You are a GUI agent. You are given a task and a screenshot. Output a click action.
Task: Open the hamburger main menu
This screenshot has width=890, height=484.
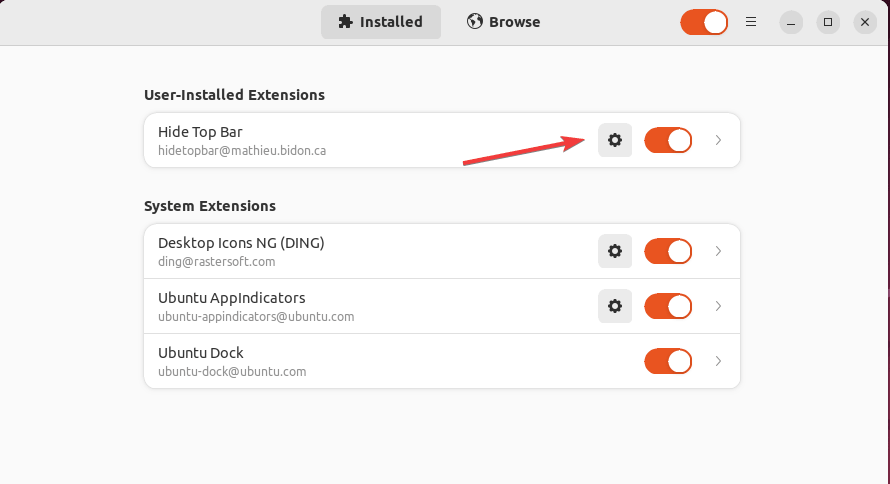[751, 22]
